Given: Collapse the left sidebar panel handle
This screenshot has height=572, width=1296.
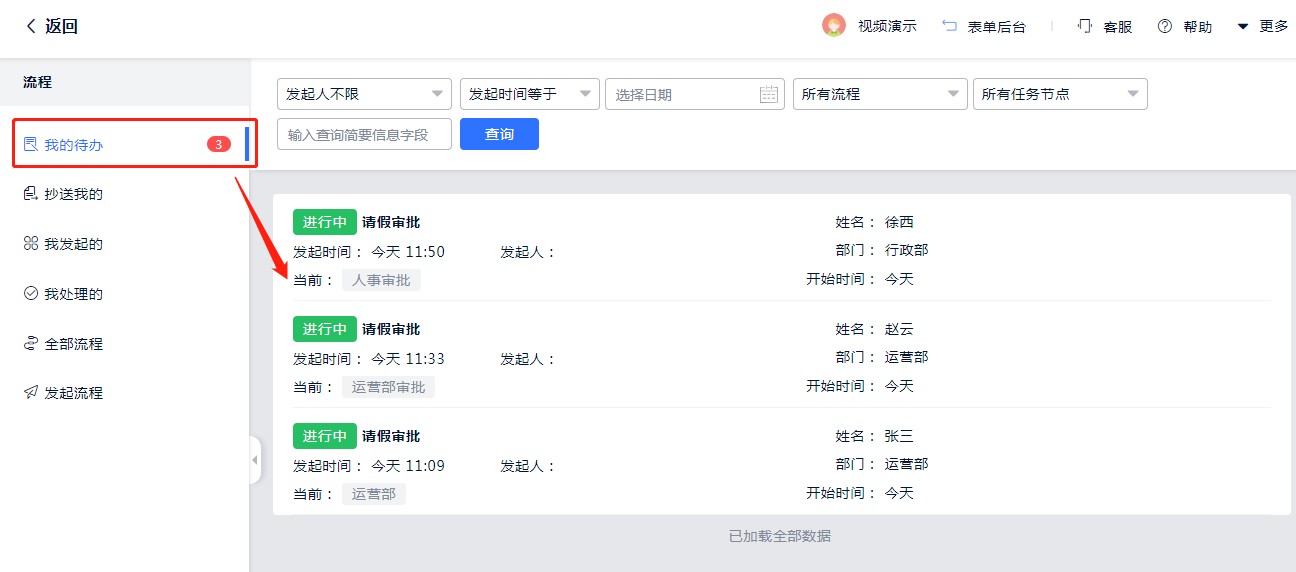Looking at the screenshot, I should 254,460.
